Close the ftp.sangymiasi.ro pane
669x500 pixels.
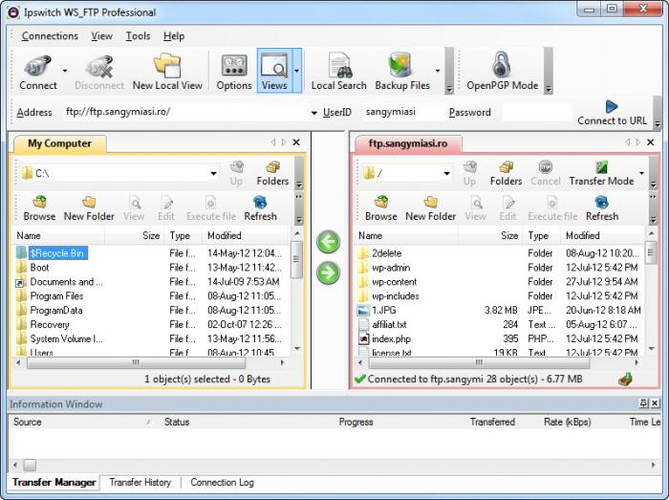[x=650, y=142]
